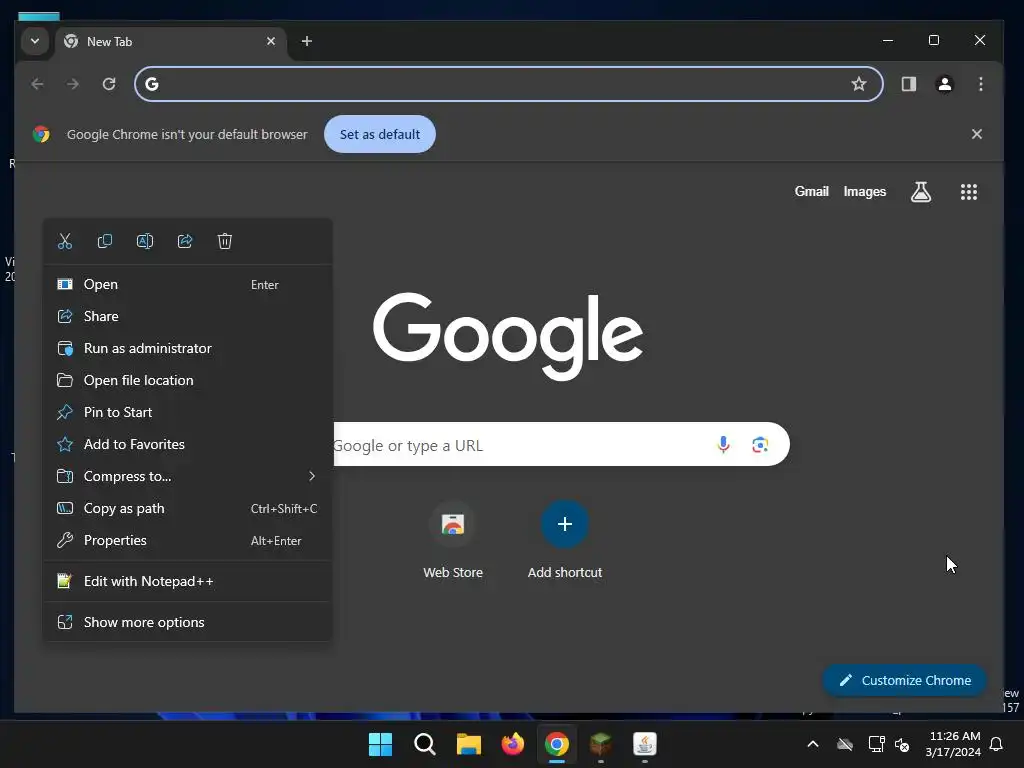Choose Run as administrator
1024x768 pixels.
pos(187,349)
